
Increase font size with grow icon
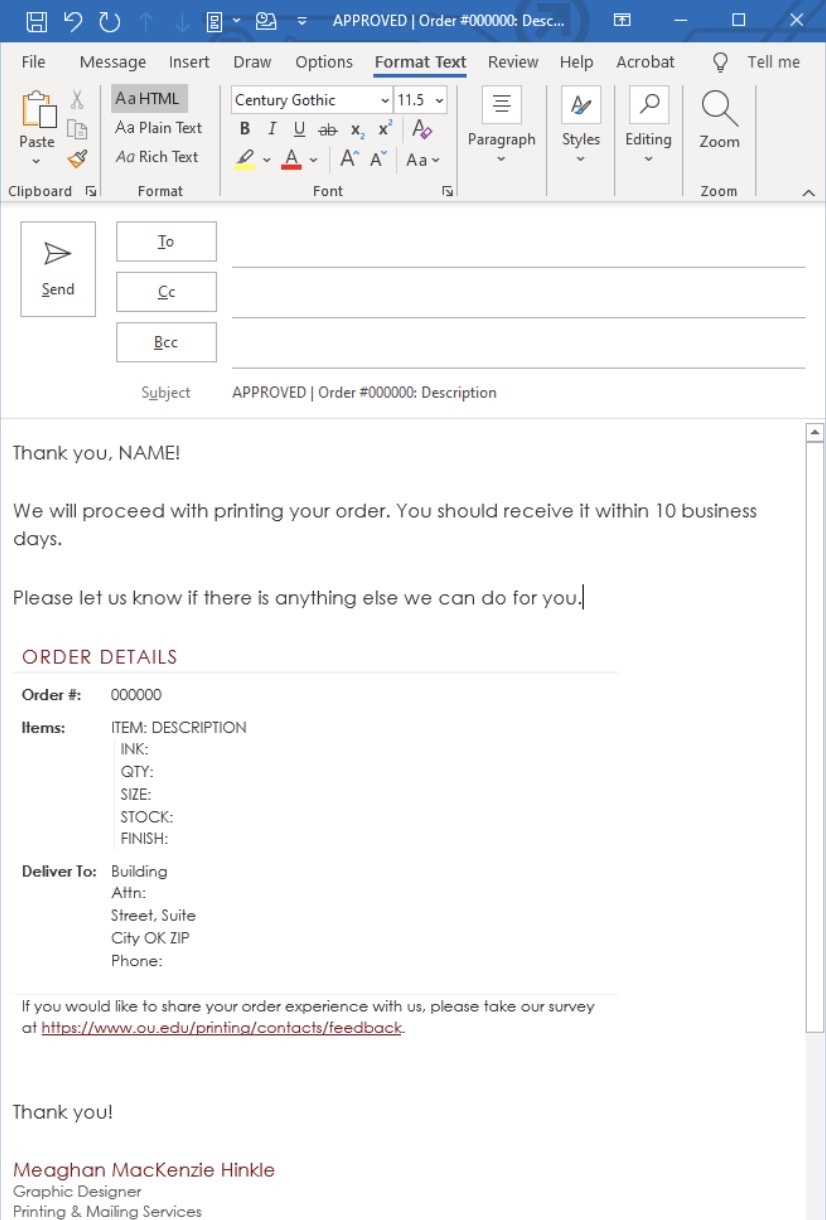tap(348, 159)
